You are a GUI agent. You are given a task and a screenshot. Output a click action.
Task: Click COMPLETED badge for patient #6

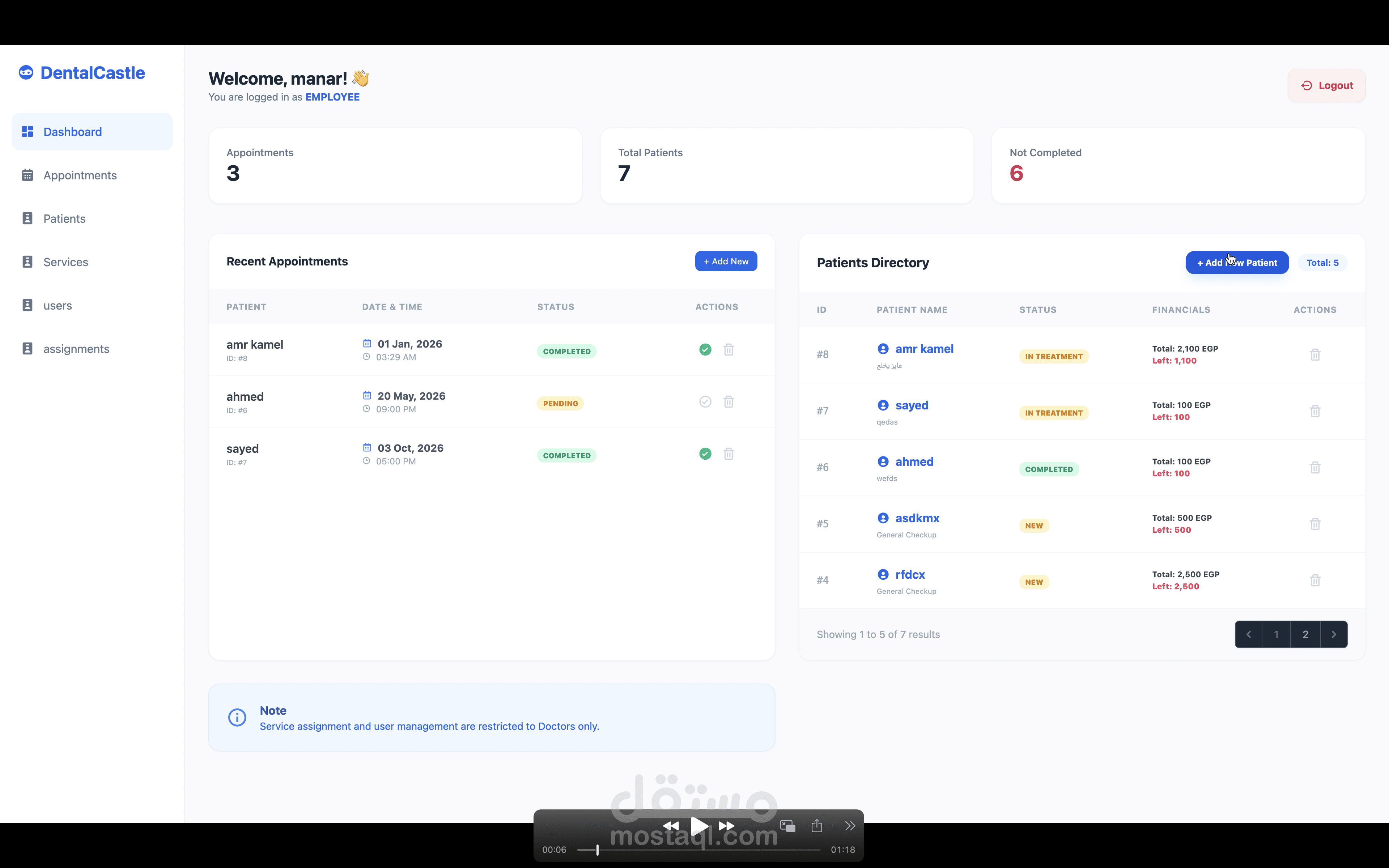1049,469
